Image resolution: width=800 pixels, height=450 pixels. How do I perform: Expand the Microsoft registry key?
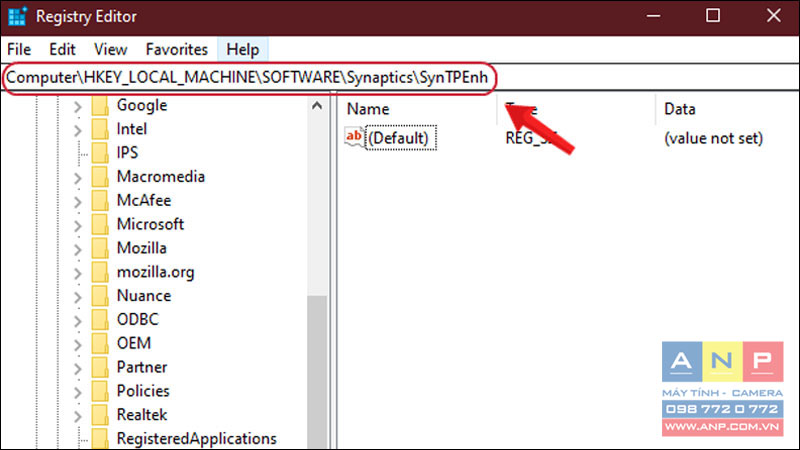(x=78, y=226)
